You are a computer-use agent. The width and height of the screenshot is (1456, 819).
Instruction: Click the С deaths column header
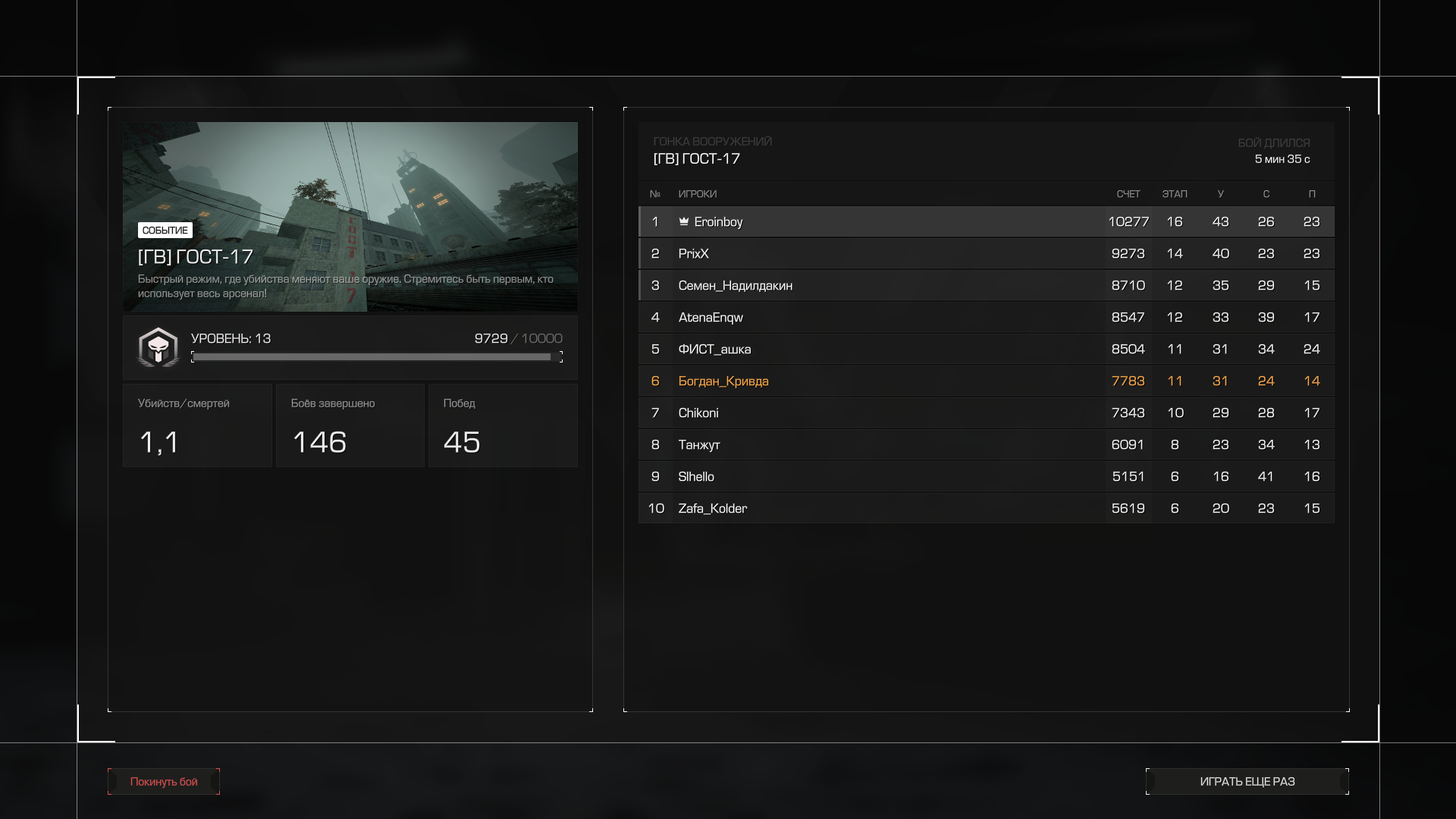1266,194
